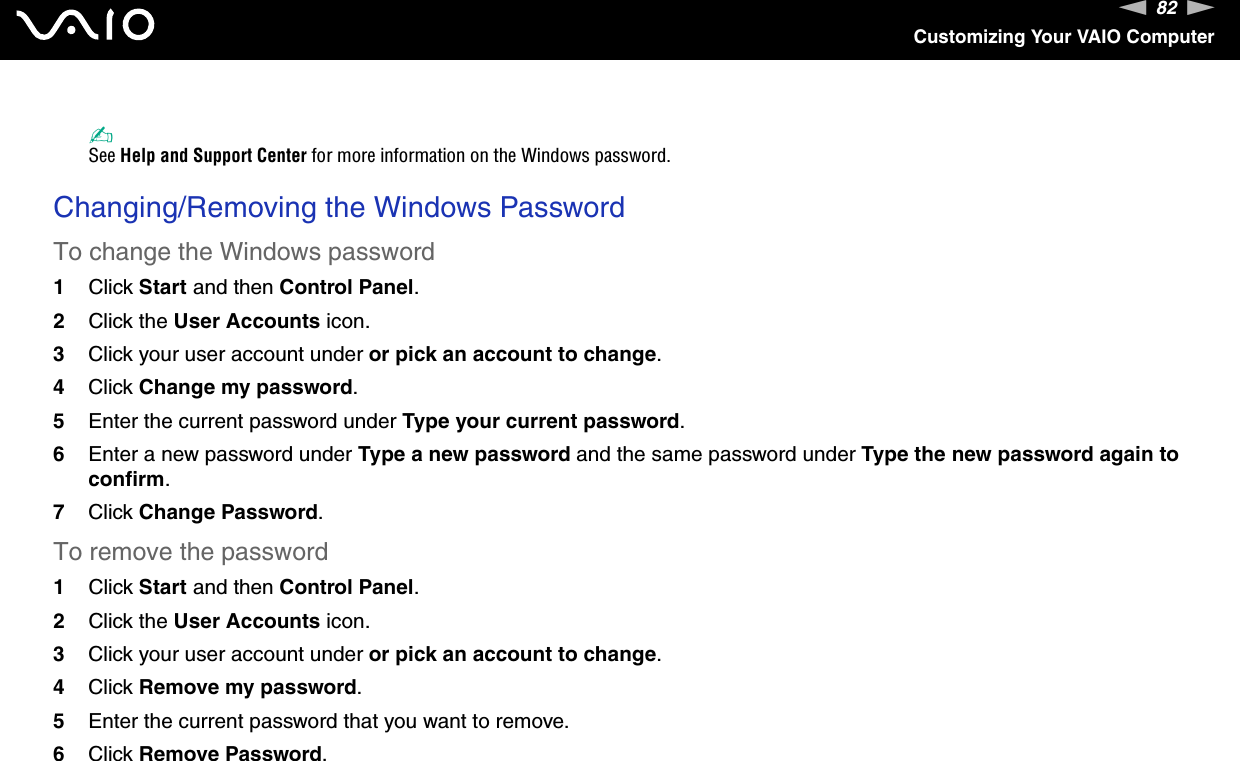Open the Customizing Your VAIO Computer header
This screenshot has width=1240, height=761.
pos(1063,37)
